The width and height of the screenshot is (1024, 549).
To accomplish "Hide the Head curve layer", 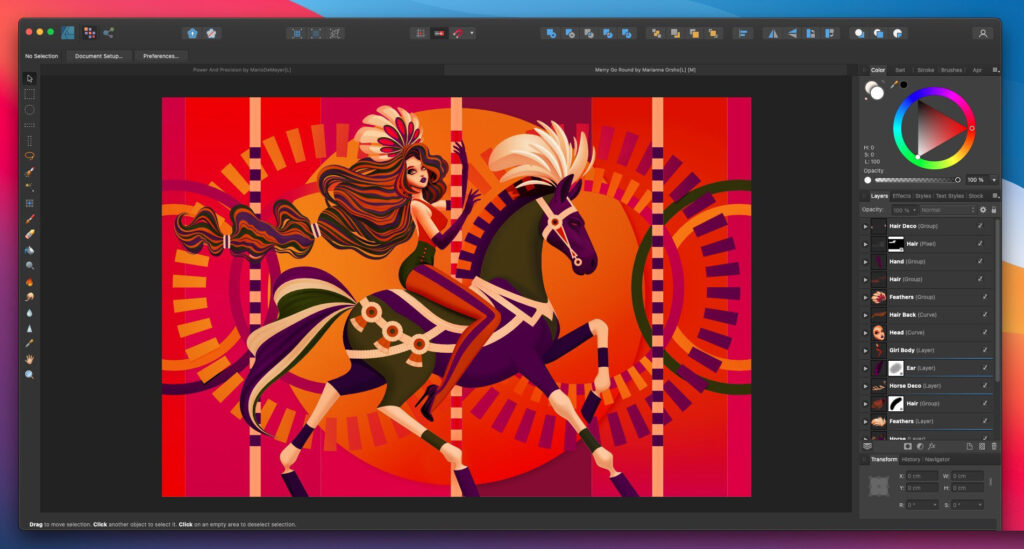I will click(x=985, y=332).
